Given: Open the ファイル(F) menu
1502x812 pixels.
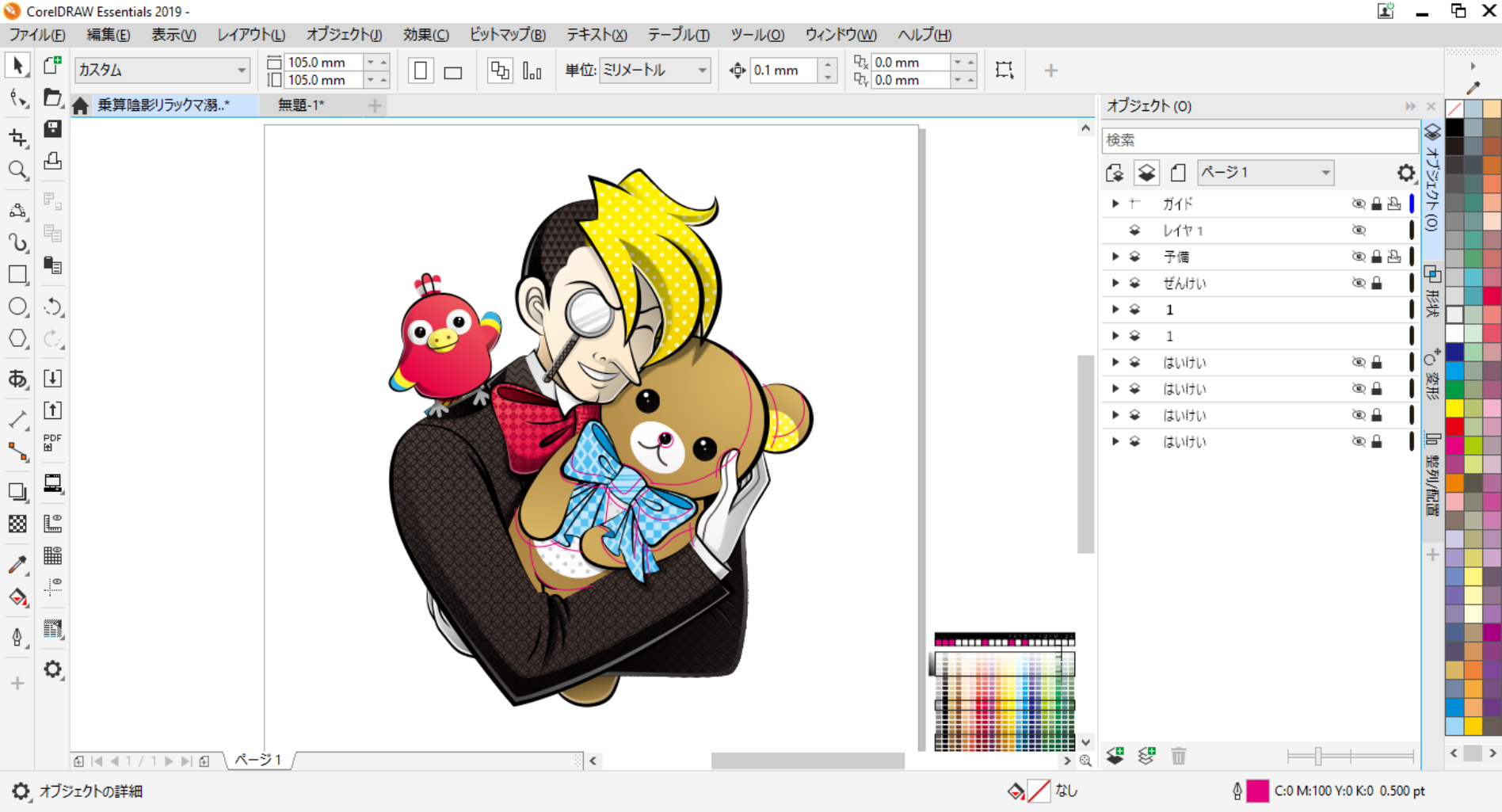Looking at the screenshot, I should tap(37, 35).
